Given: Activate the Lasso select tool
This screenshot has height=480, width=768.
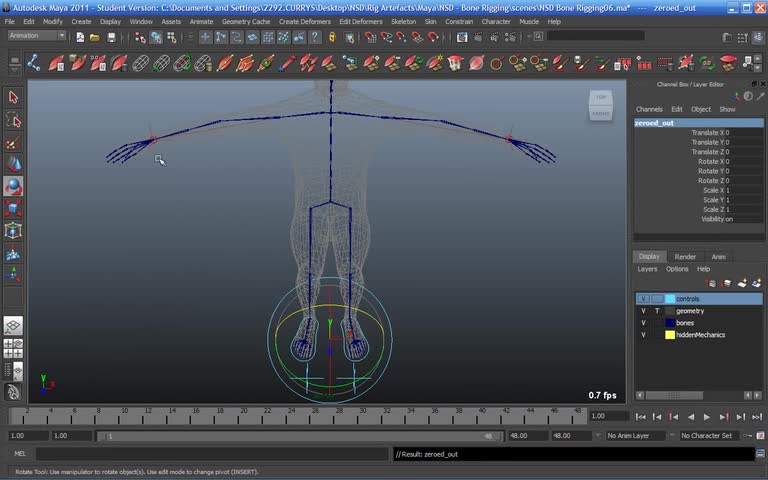Looking at the screenshot, I should click(13, 120).
